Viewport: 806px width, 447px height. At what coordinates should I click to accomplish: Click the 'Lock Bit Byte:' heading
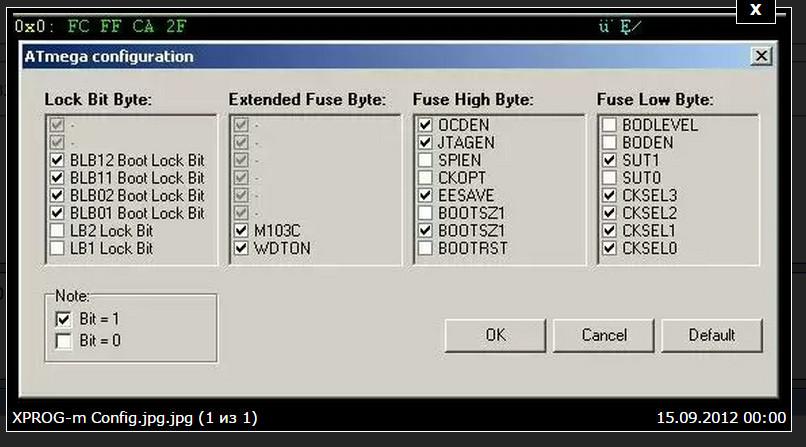98,99
